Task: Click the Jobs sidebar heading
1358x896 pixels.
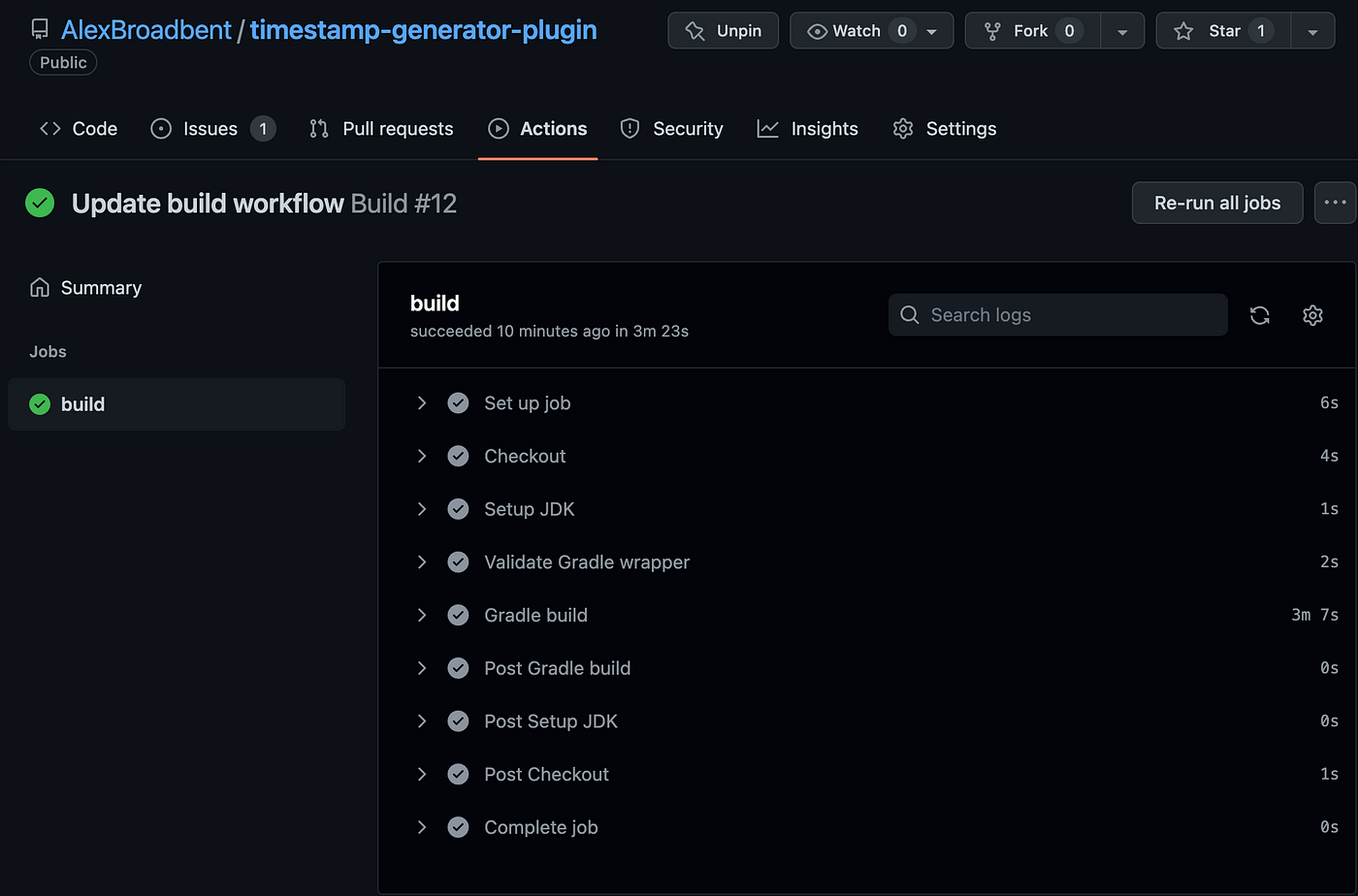Action: coord(48,352)
